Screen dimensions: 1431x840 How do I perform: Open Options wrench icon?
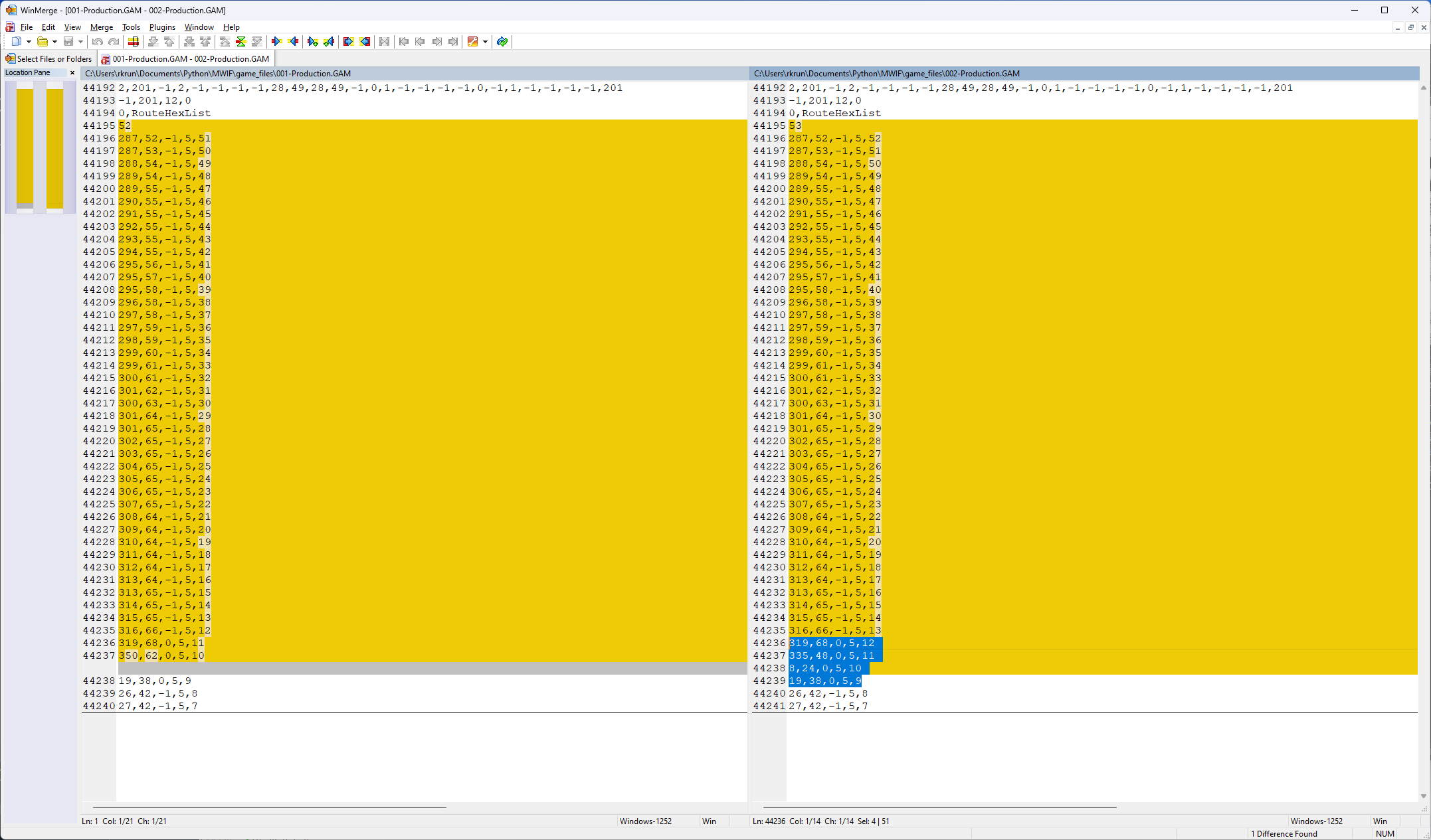[x=473, y=42]
